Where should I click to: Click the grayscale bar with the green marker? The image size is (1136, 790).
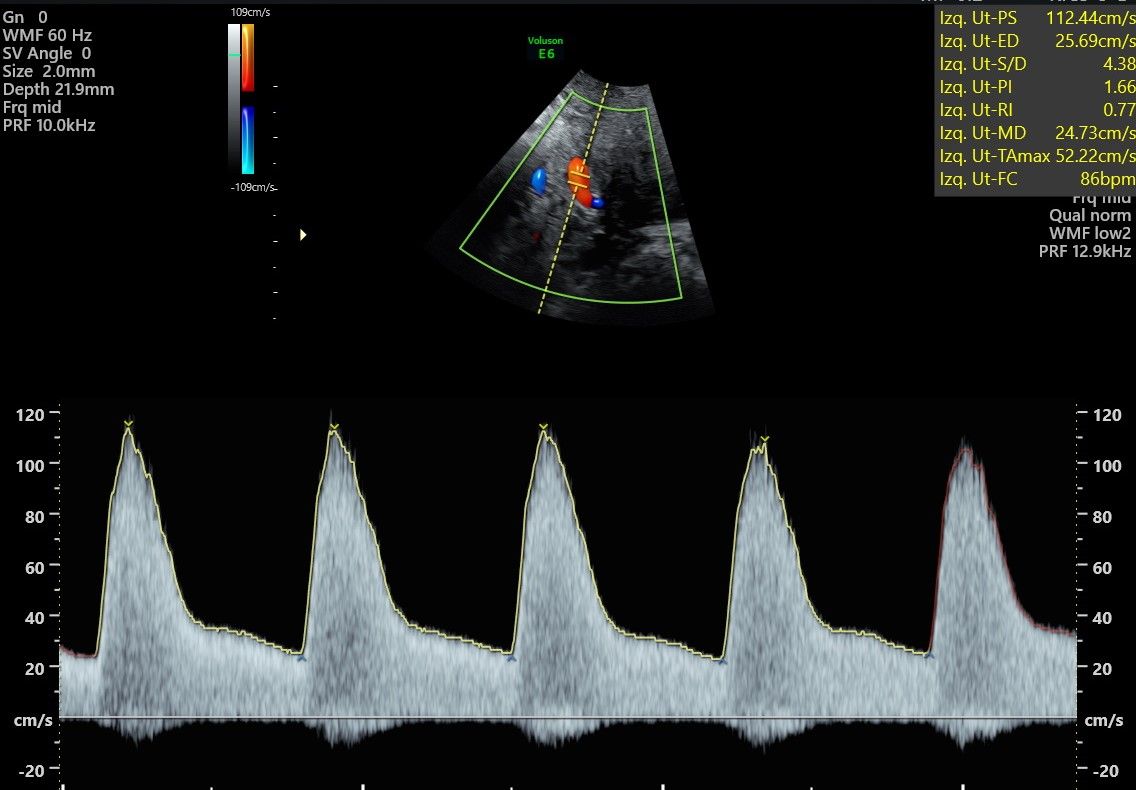tap(233, 98)
